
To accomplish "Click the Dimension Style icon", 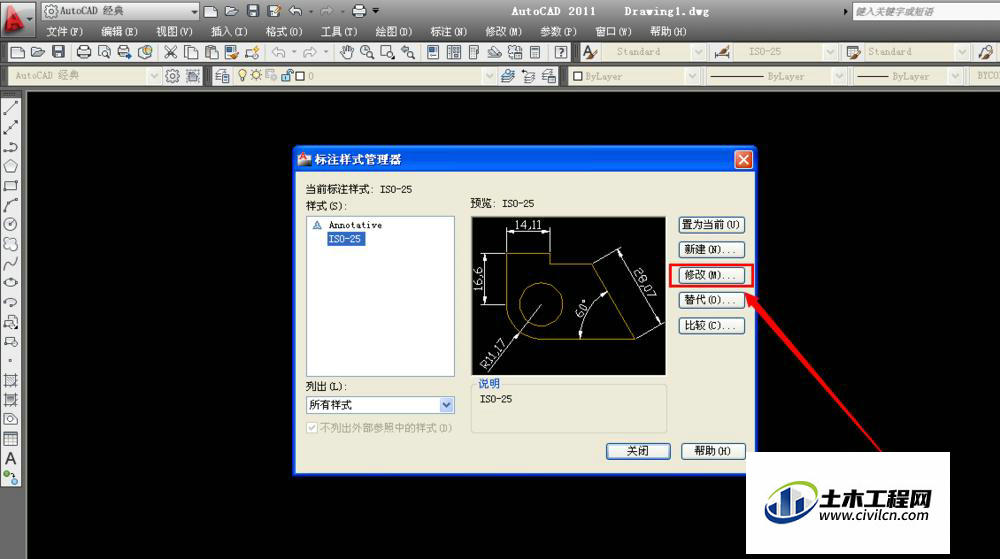I will point(722,52).
